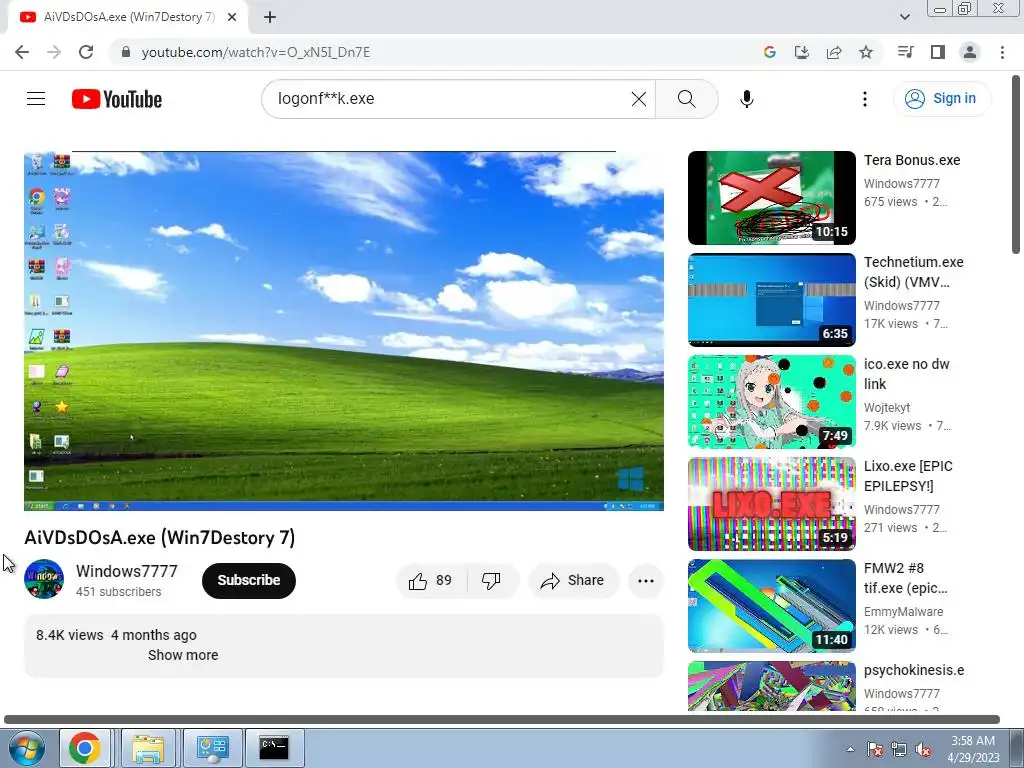Show hidden tray icons arrow
The height and width of the screenshot is (768, 1024).
click(850, 749)
